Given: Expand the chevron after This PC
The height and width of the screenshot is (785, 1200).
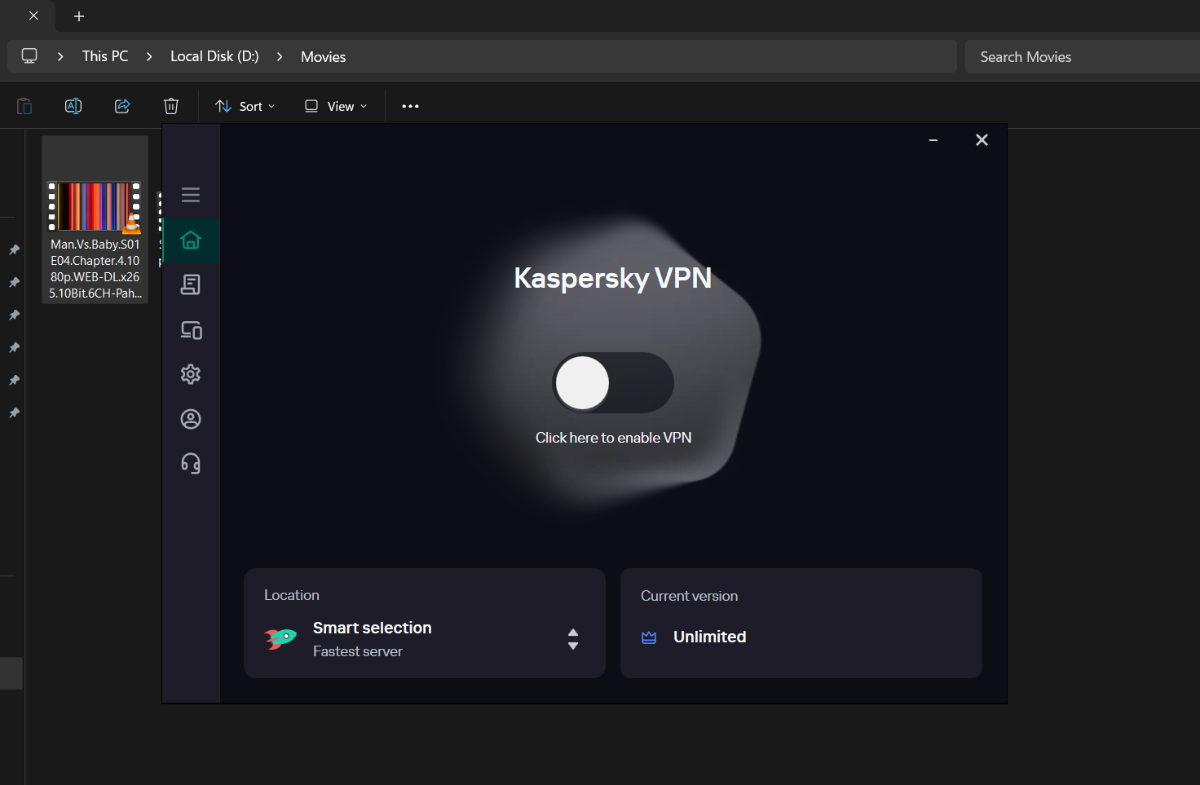Looking at the screenshot, I should pos(149,56).
